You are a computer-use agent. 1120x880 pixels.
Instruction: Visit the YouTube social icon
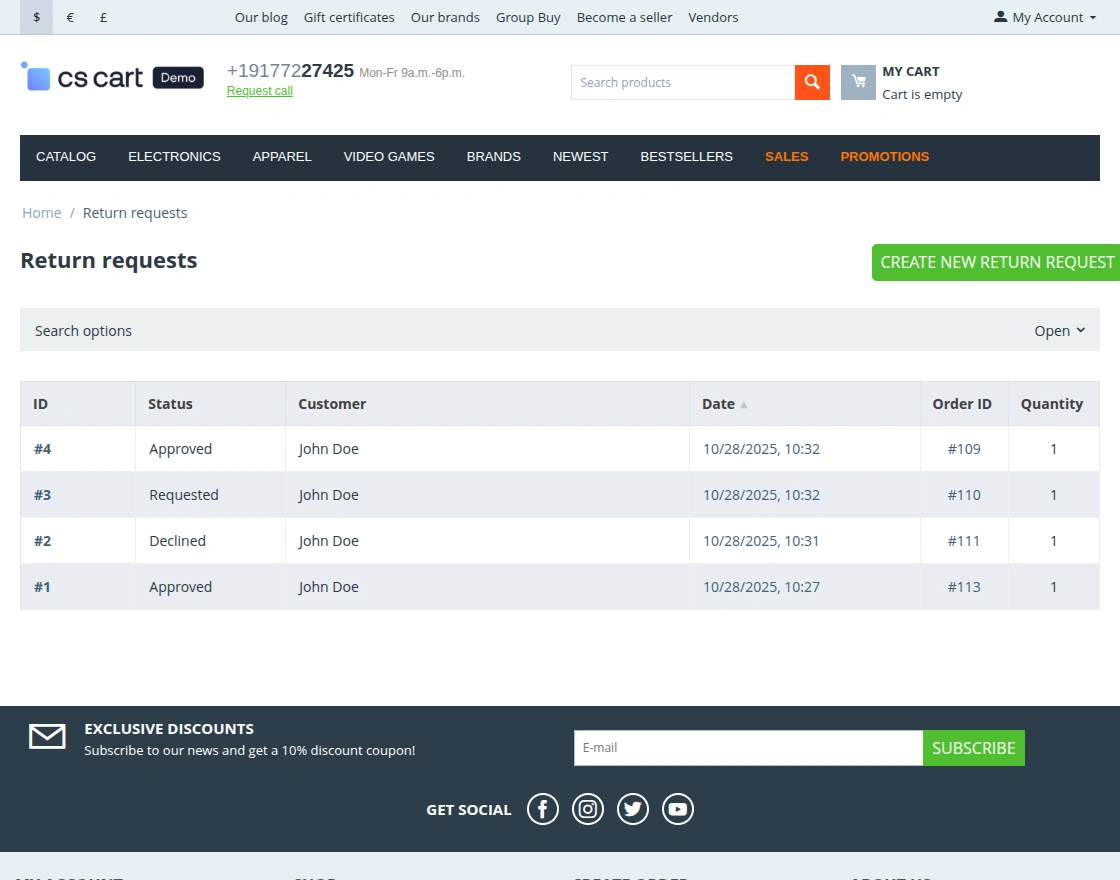(x=677, y=809)
